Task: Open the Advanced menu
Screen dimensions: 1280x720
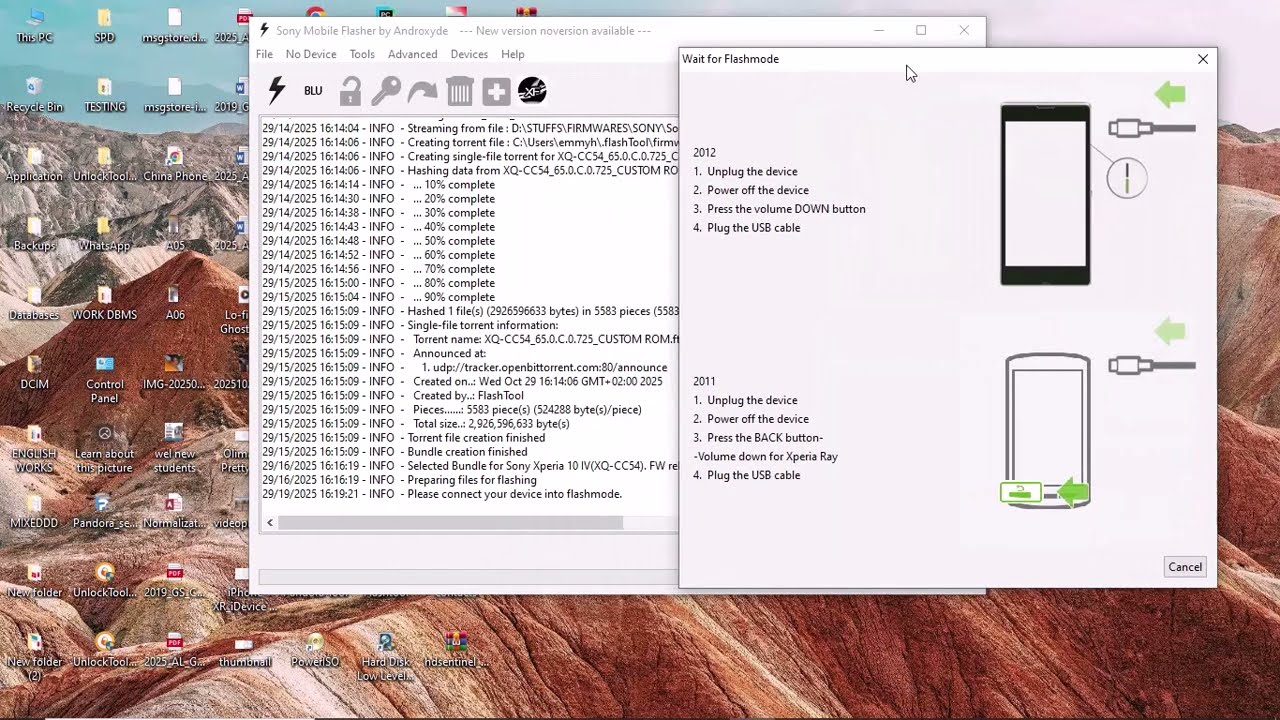Action: pyautogui.click(x=413, y=54)
